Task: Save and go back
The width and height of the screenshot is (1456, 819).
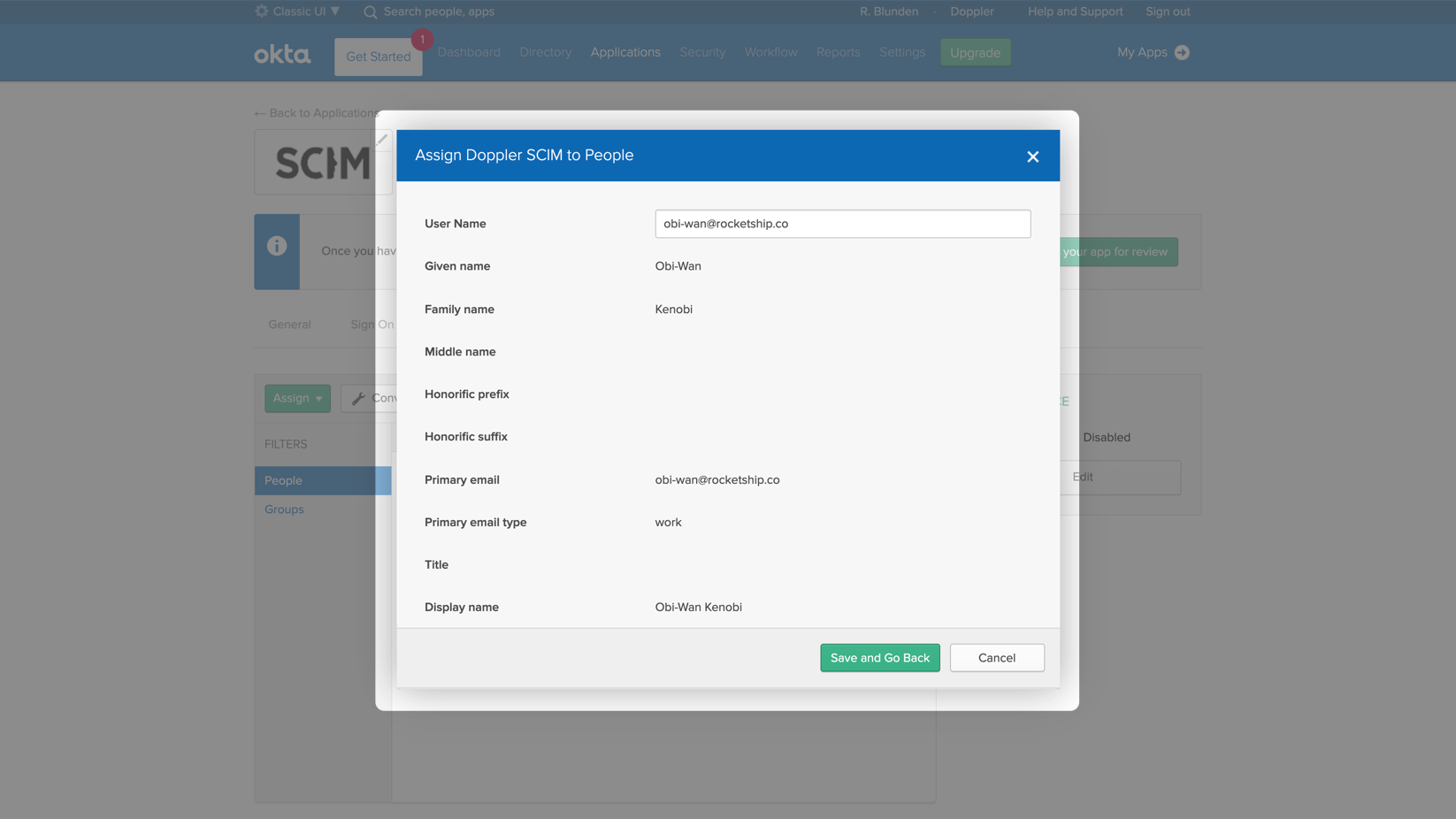Action: (879, 657)
